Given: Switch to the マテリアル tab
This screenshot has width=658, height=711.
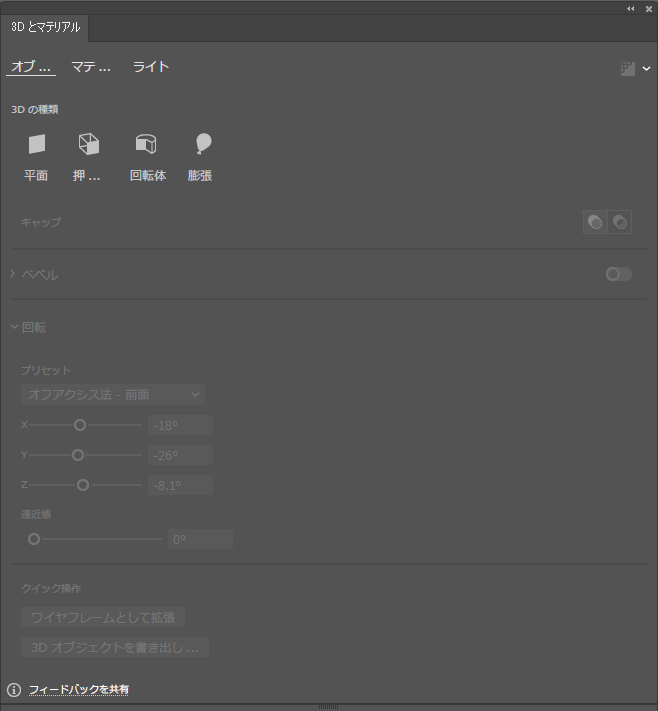Looking at the screenshot, I should pyautogui.click(x=91, y=67).
